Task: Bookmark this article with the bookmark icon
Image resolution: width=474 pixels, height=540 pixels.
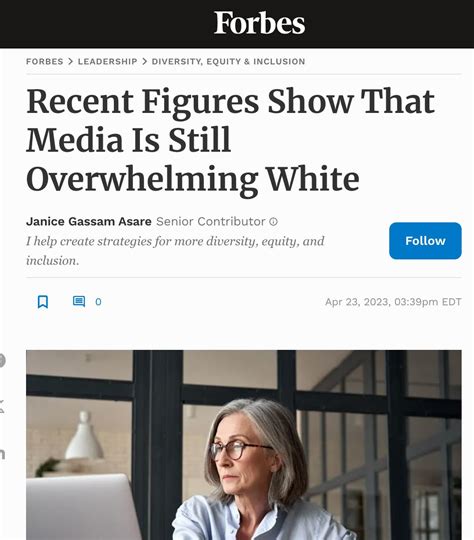Action: pyautogui.click(x=43, y=302)
